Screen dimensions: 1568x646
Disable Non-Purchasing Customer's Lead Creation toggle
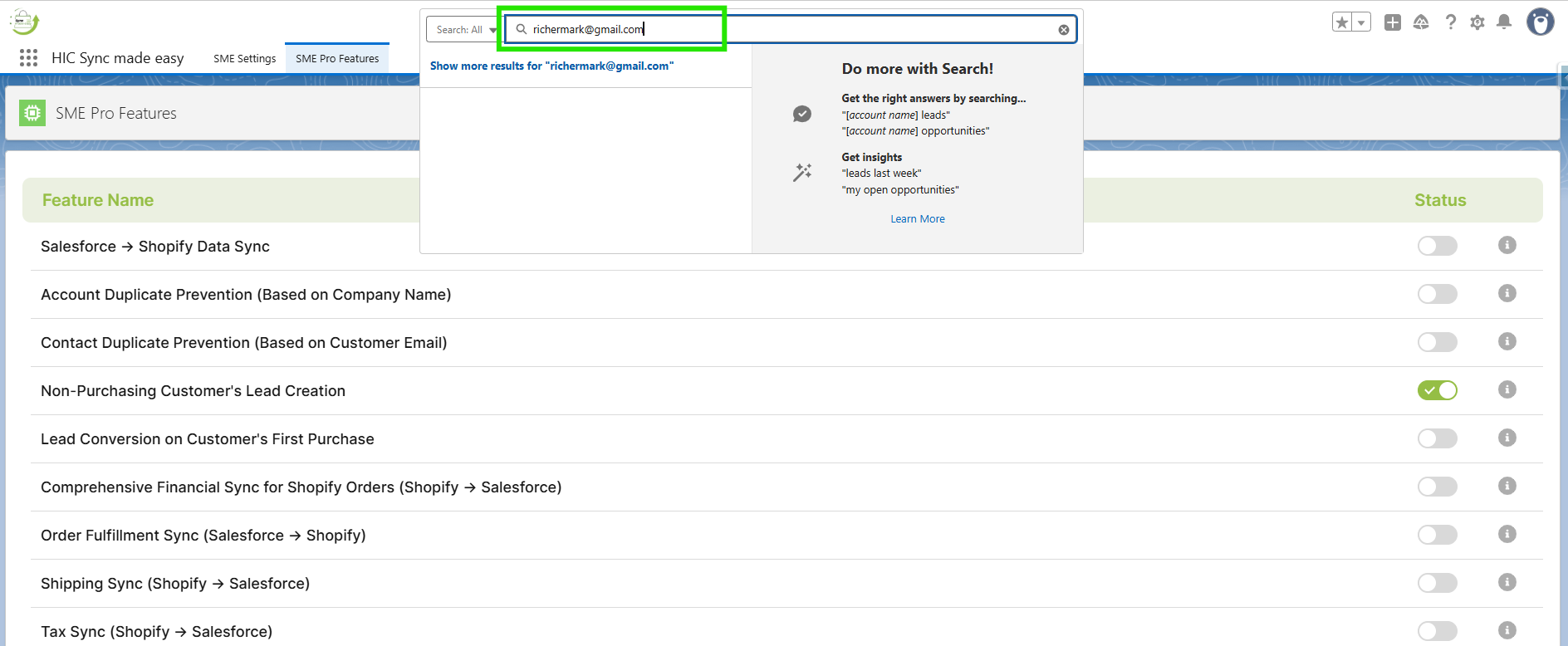1438,390
